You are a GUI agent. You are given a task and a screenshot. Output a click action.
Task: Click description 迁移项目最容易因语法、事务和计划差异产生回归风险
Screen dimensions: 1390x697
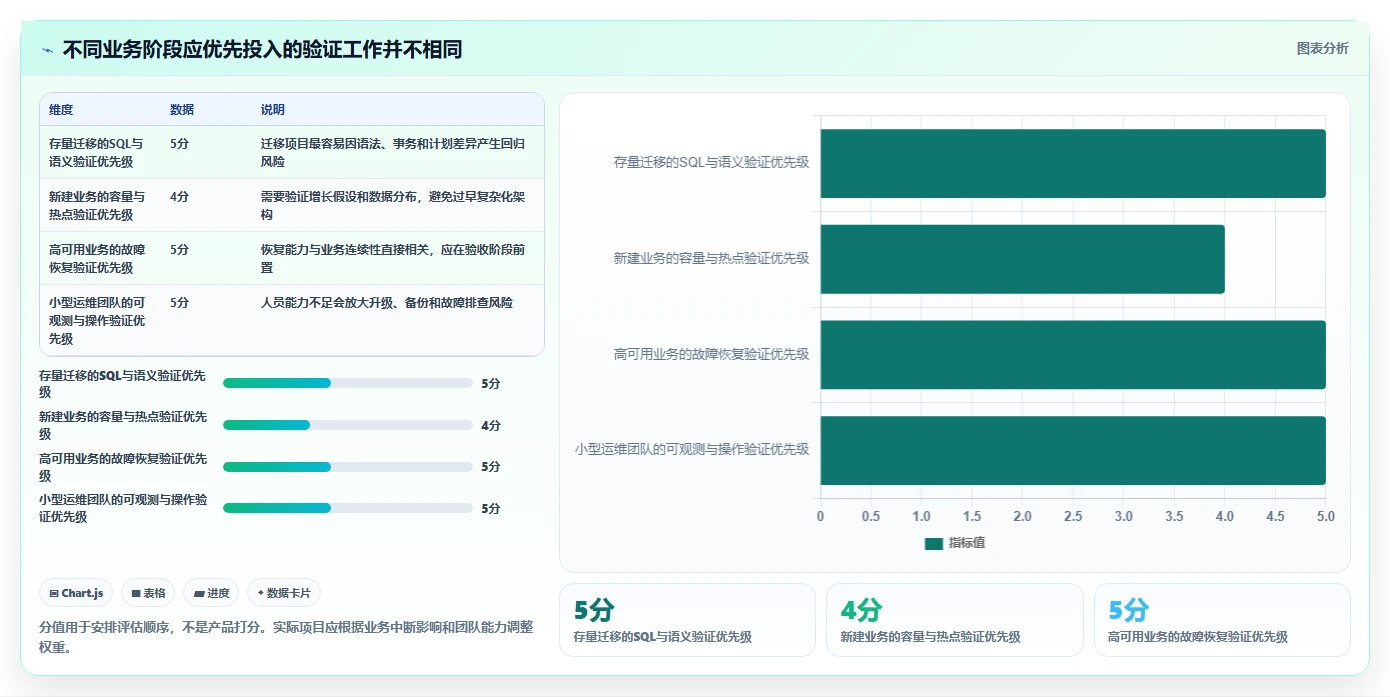click(393, 152)
